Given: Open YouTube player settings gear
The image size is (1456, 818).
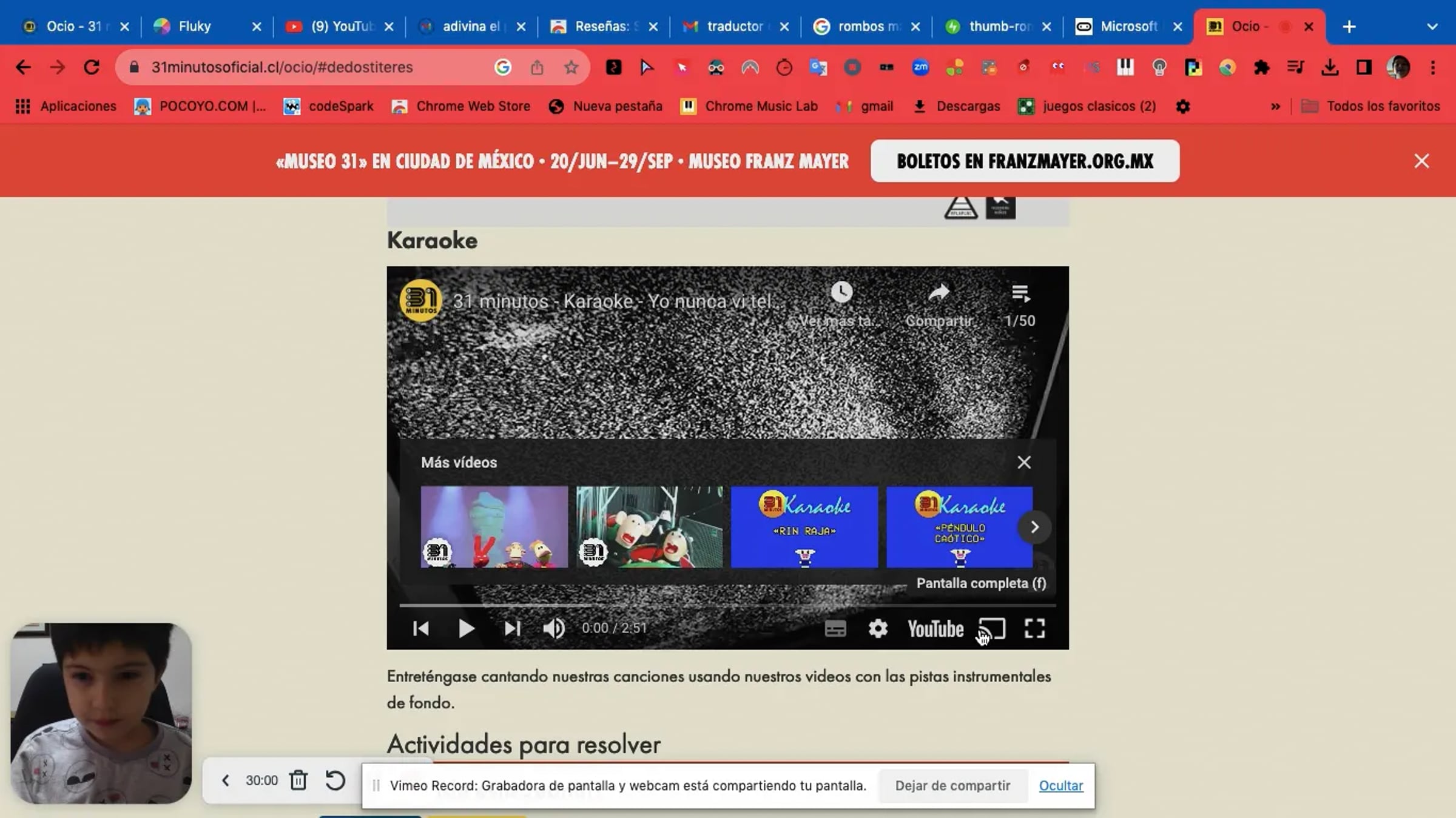Looking at the screenshot, I should [877, 628].
